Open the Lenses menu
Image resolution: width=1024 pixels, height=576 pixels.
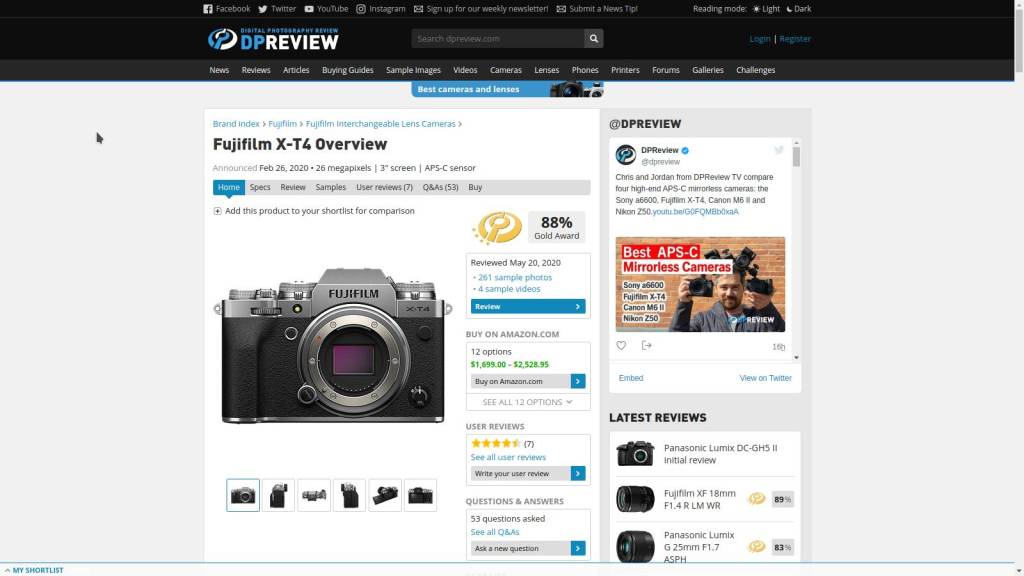click(547, 70)
